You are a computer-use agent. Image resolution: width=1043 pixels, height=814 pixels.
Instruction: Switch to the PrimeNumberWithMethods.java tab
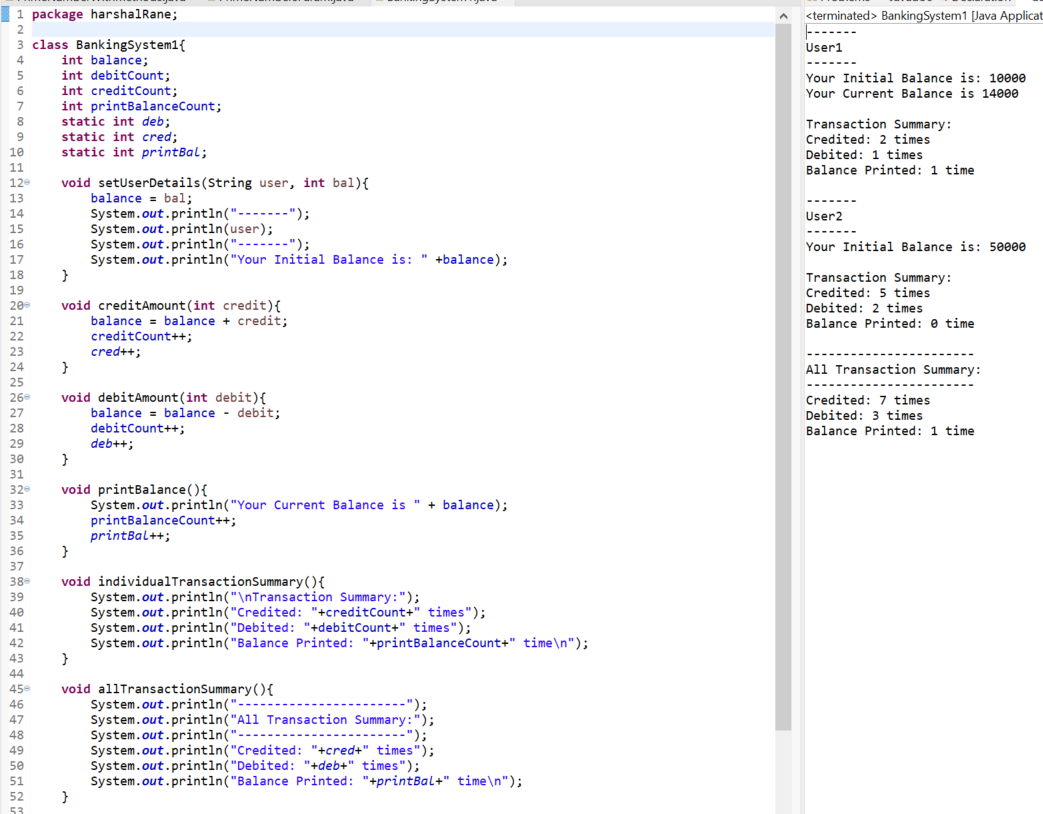click(x=100, y=3)
